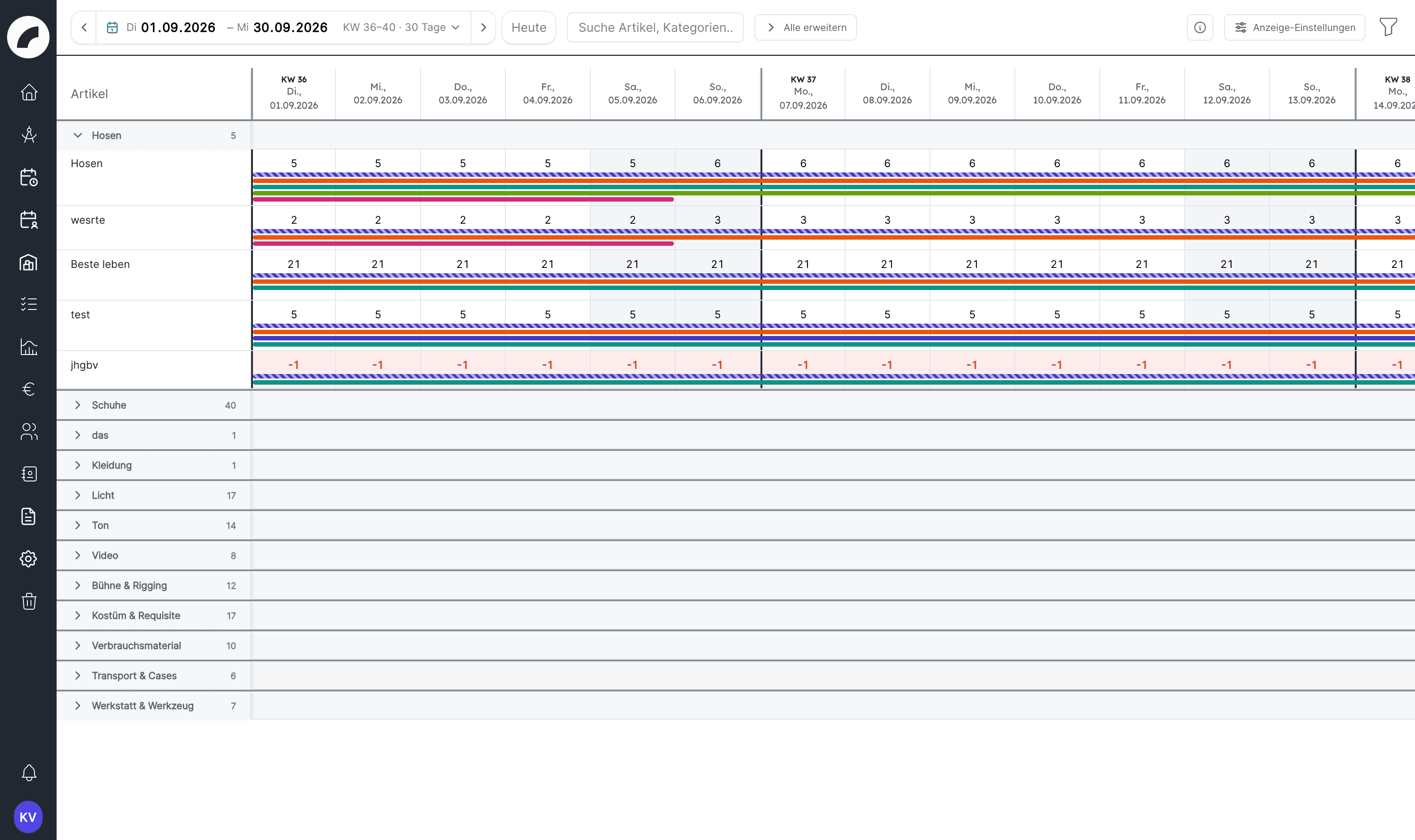Click the compass drafting icon in sidebar
The image size is (1415, 840).
pos(28,135)
